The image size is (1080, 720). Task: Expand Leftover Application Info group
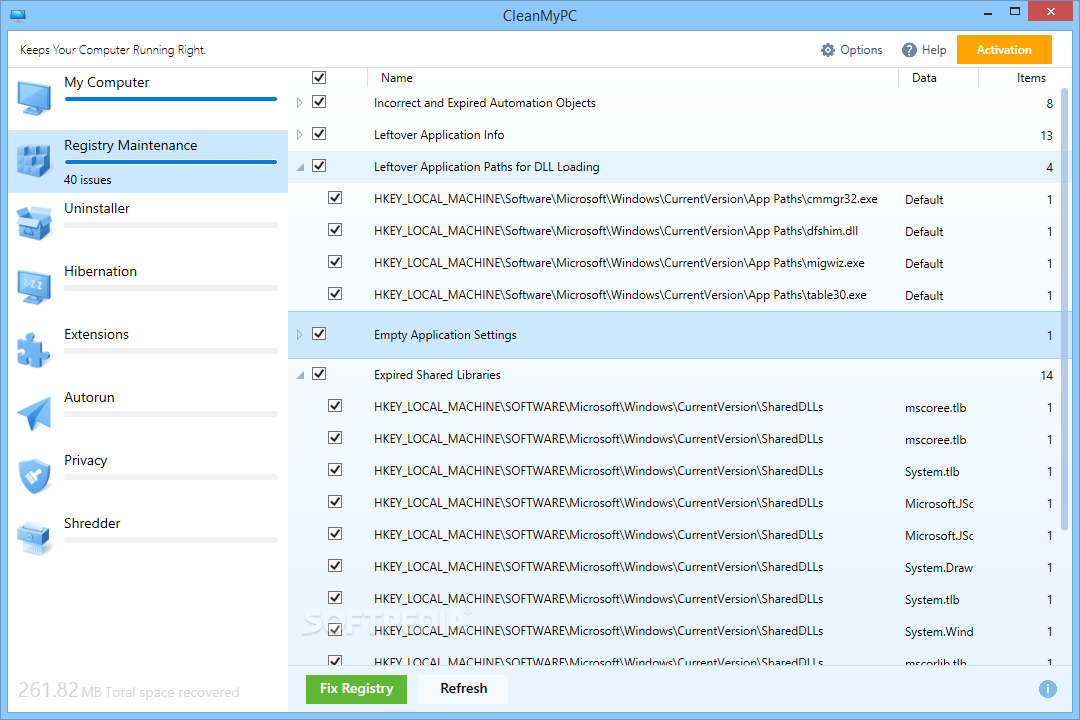(x=300, y=134)
